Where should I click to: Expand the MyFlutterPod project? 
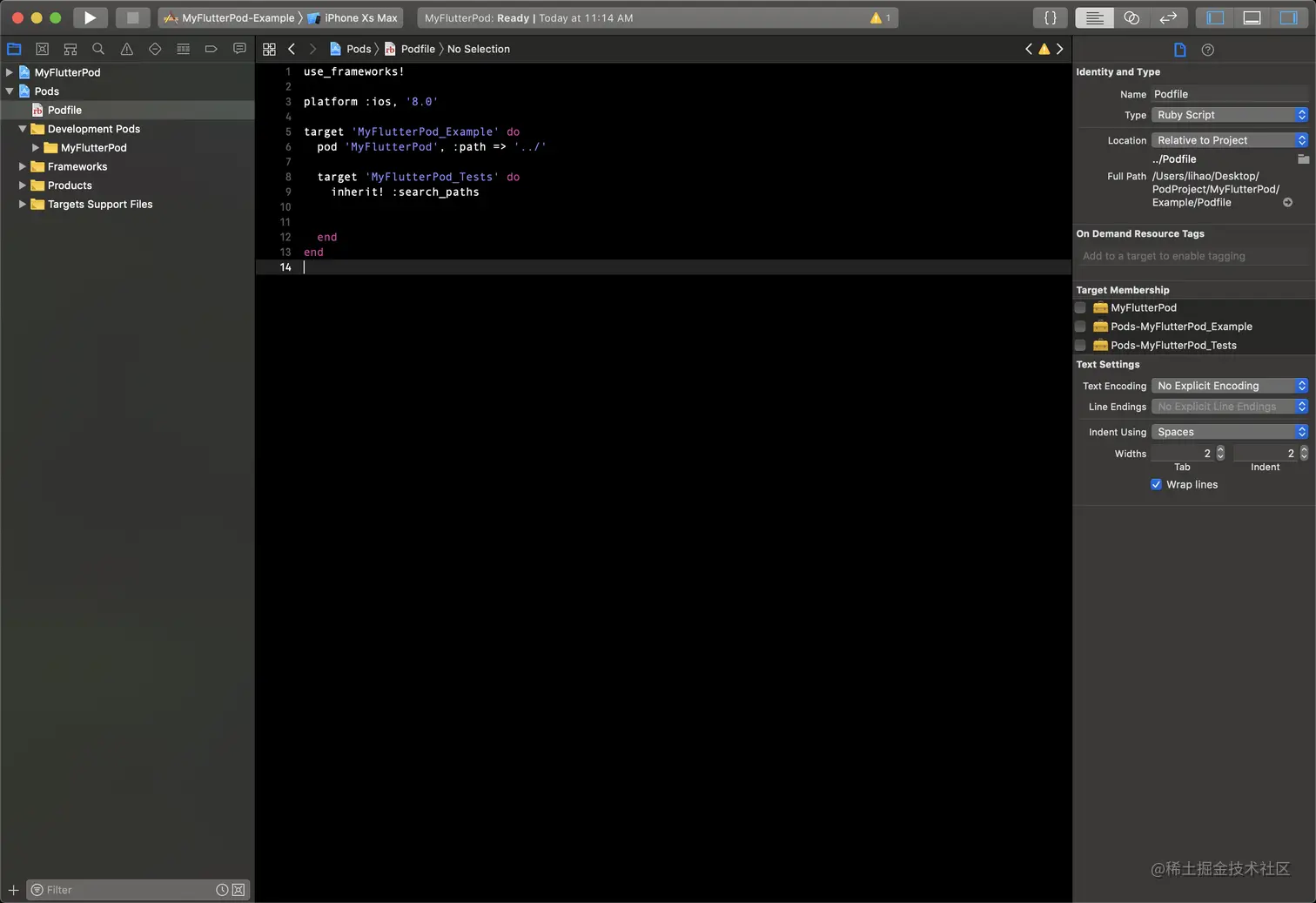pos(10,72)
